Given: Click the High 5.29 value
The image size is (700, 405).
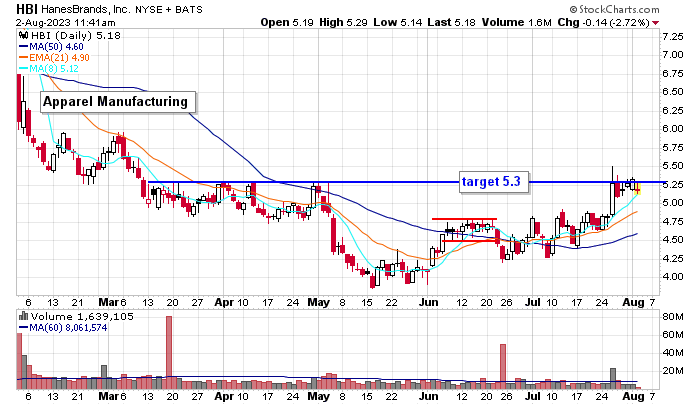Looking at the screenshot, I should tap(343, 22).
